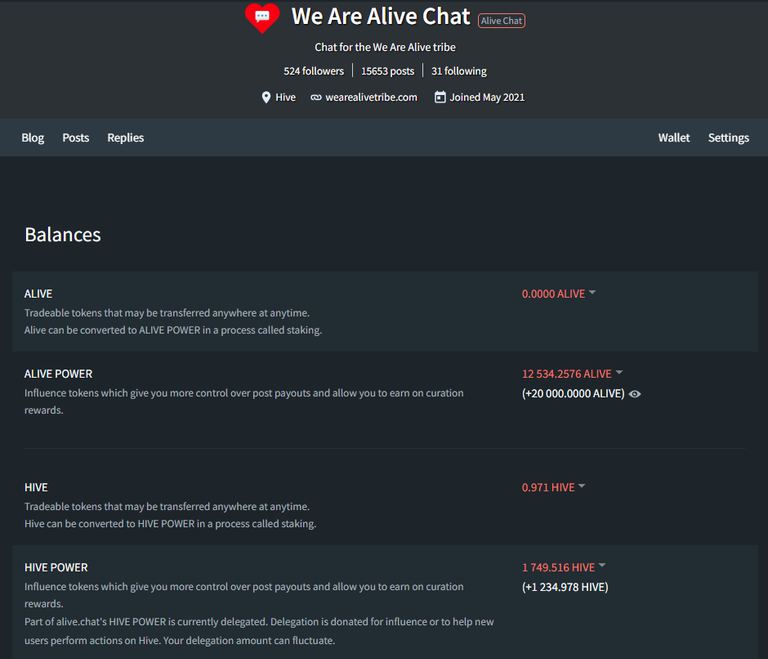Image resolution: width=768 pixels, height=659 pixels.
Task: Click the HIVE balance row label
Action: pos(36,488)
